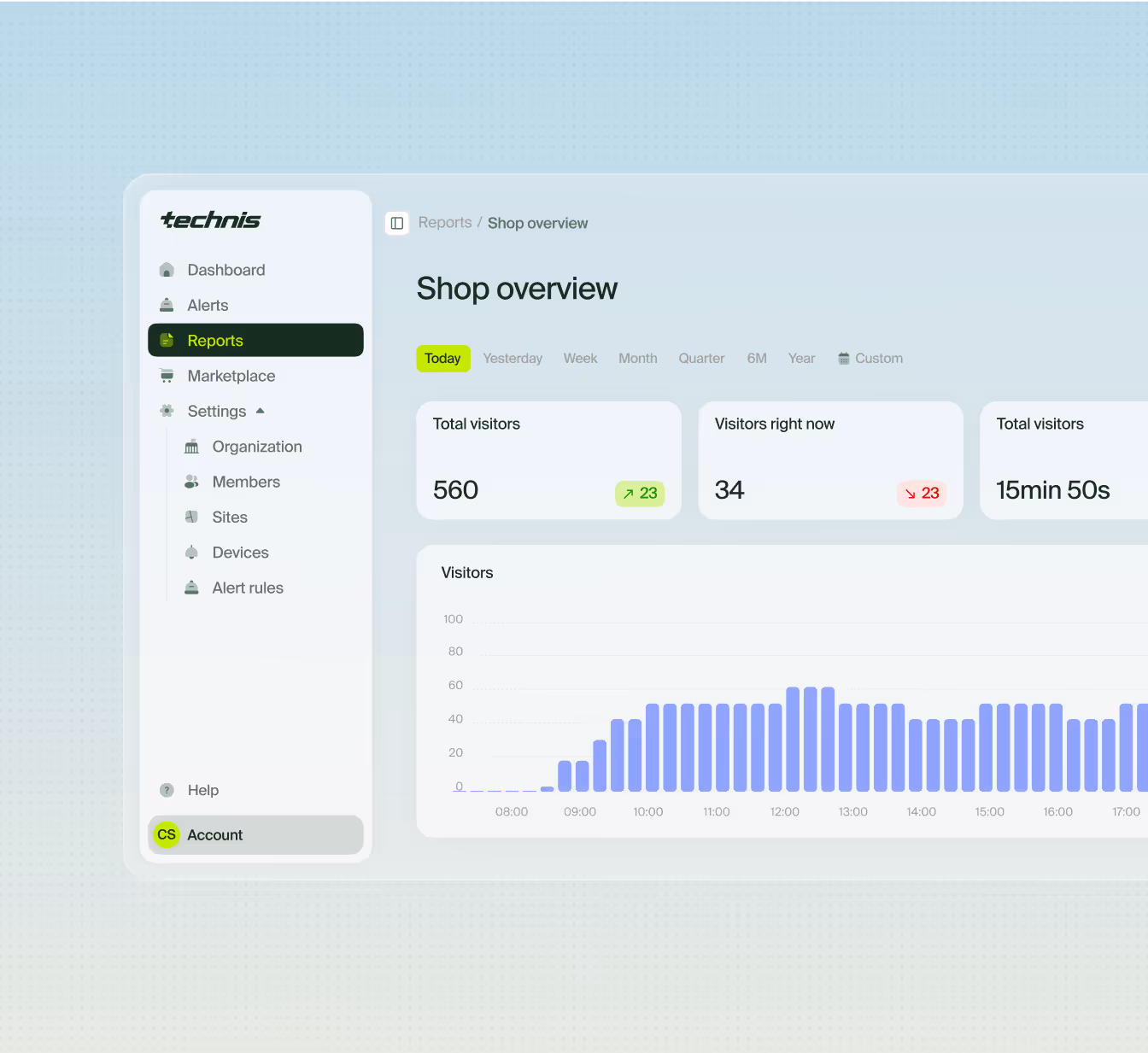Screen dimensions: 1148x1053
Task: Click the green up 23 badge
Action: pyautogui.click(x=640, y=494)
